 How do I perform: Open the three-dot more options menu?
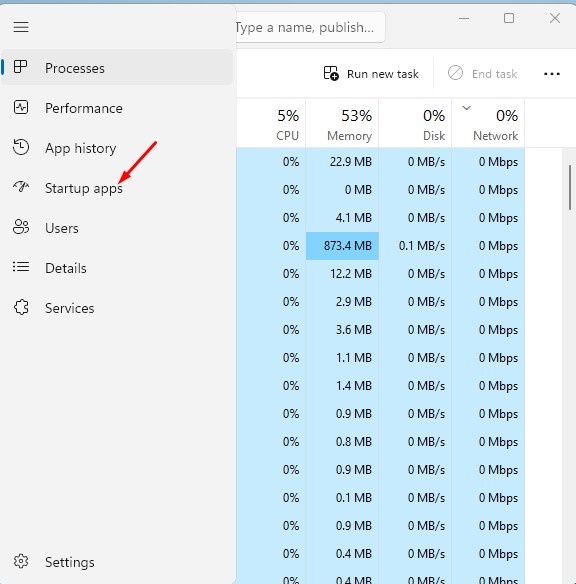[x=551, y=74]
